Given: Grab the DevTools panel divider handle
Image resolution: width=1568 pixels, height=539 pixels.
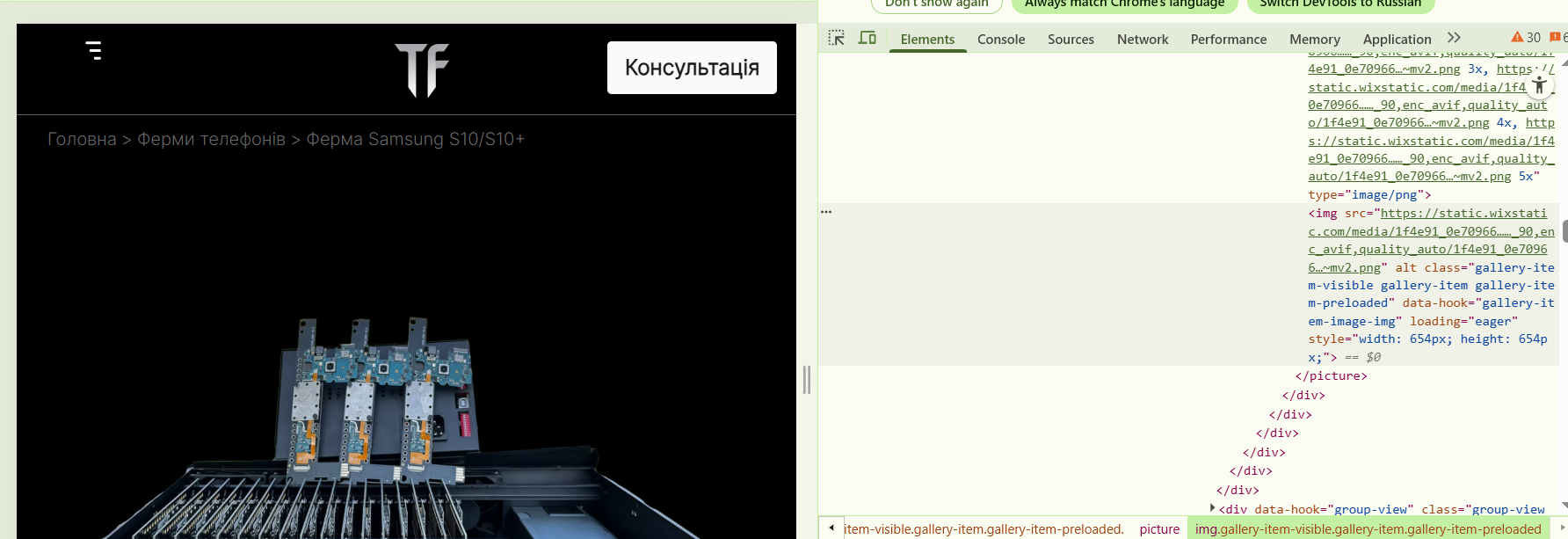Looking at the screenshot, I should tap(807, 380).
